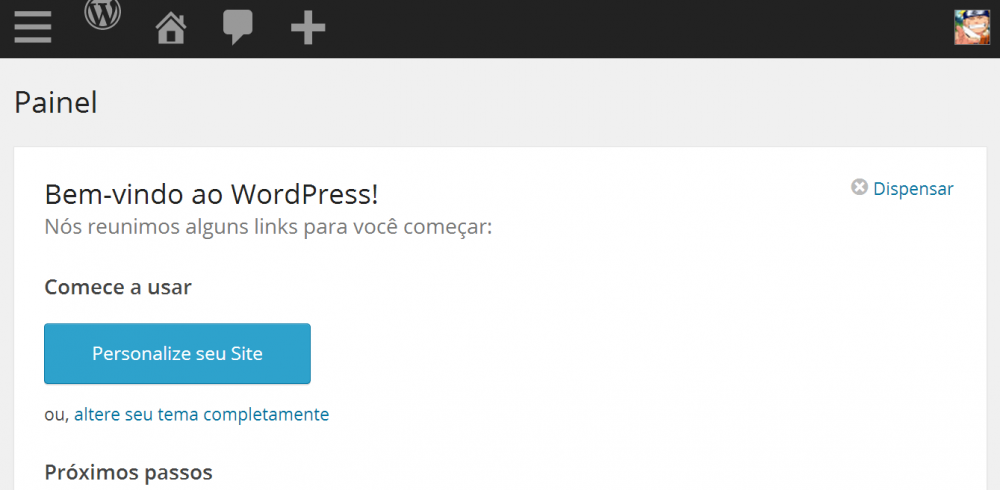Click the circled X icon beside Dispensar
Viewport: 1000px width, 490px height.
(859, 187)
